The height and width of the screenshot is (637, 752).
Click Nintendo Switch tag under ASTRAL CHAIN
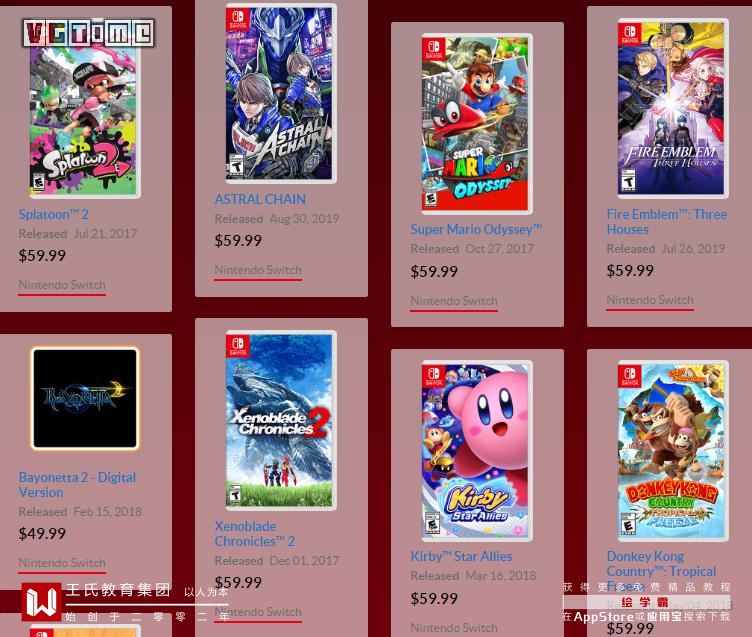pos(258,270)
